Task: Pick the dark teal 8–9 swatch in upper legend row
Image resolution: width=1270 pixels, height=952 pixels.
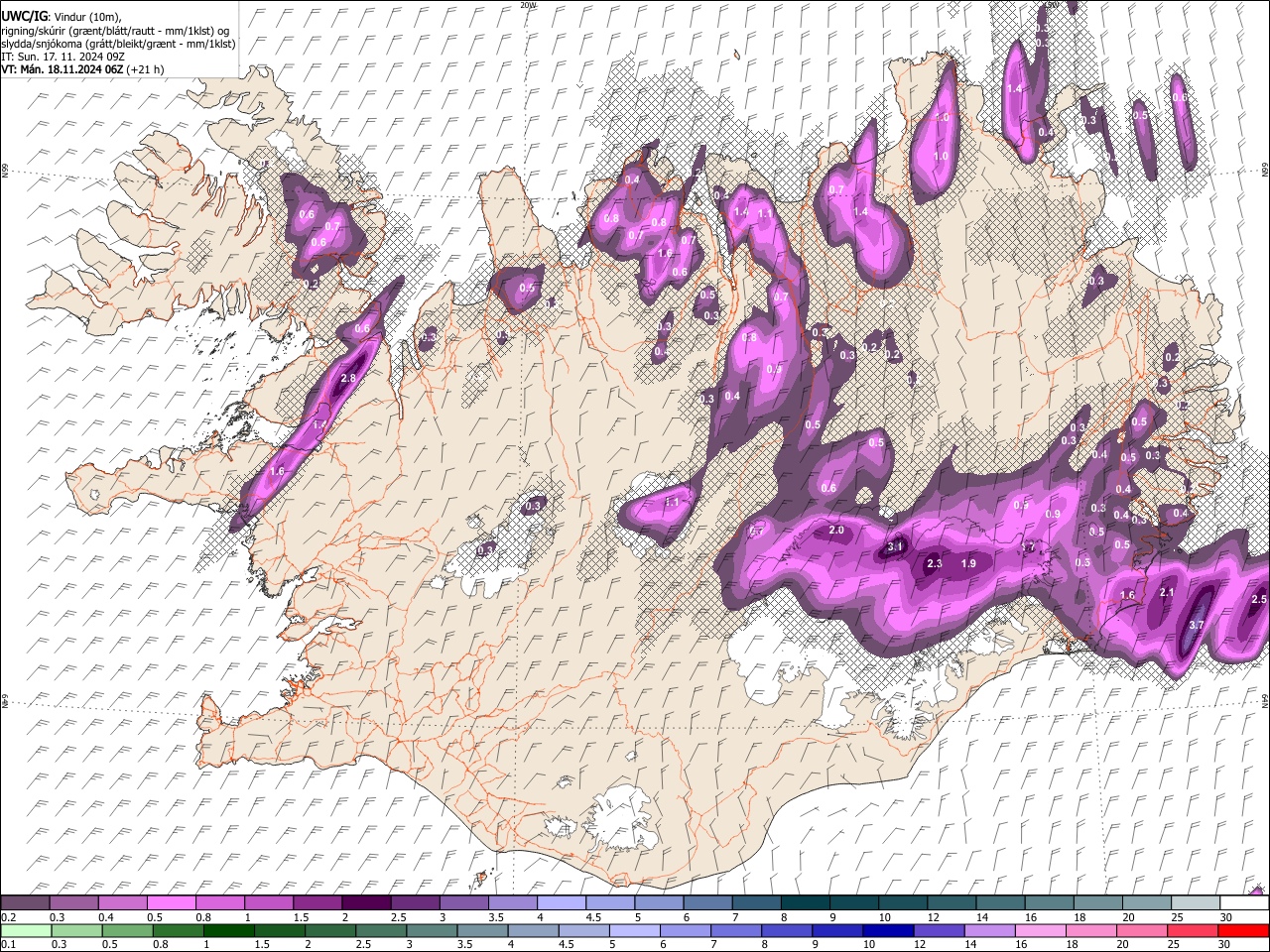Action: coord(805,903)
